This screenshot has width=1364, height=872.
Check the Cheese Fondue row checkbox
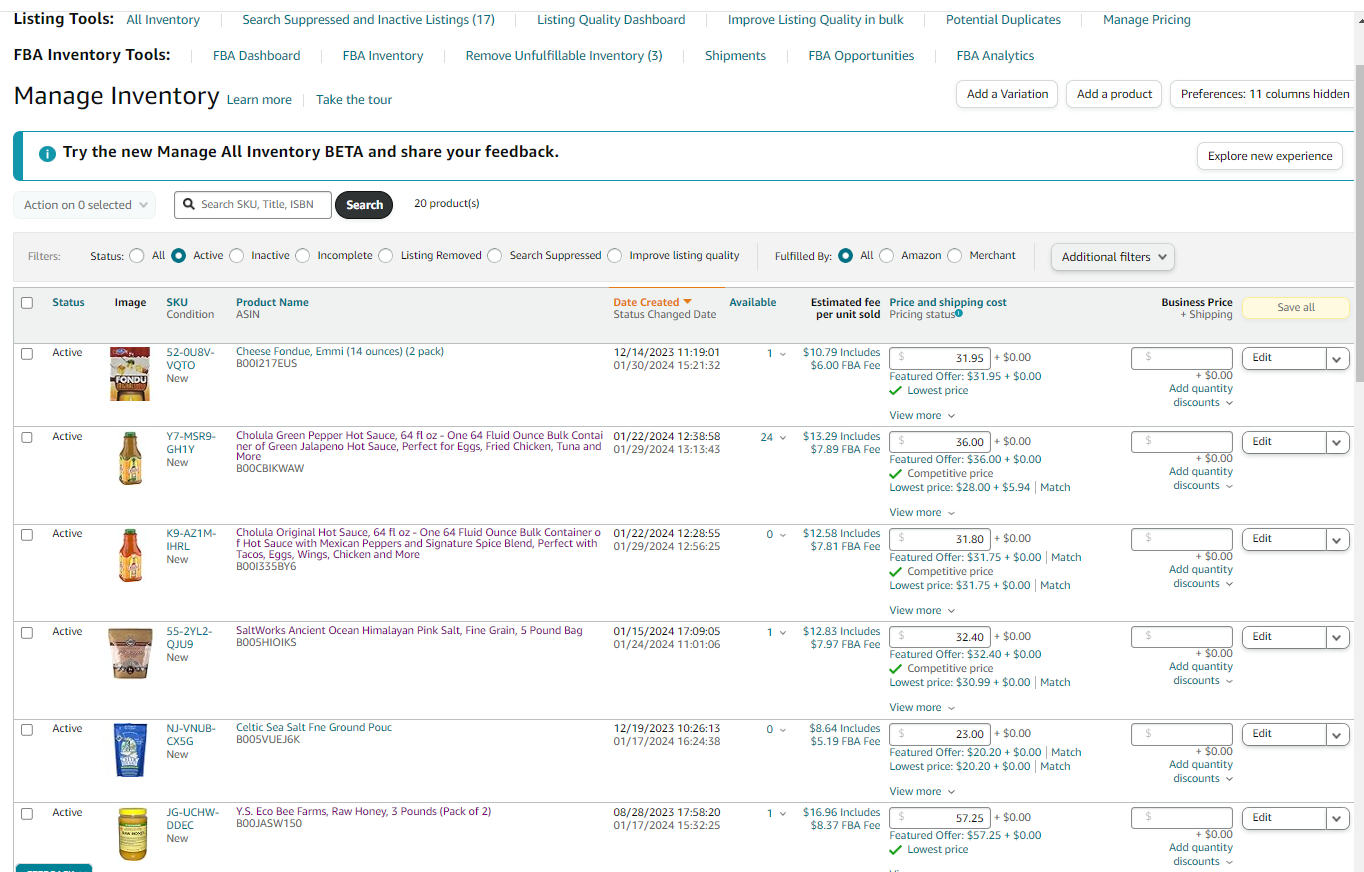(27, 353)
